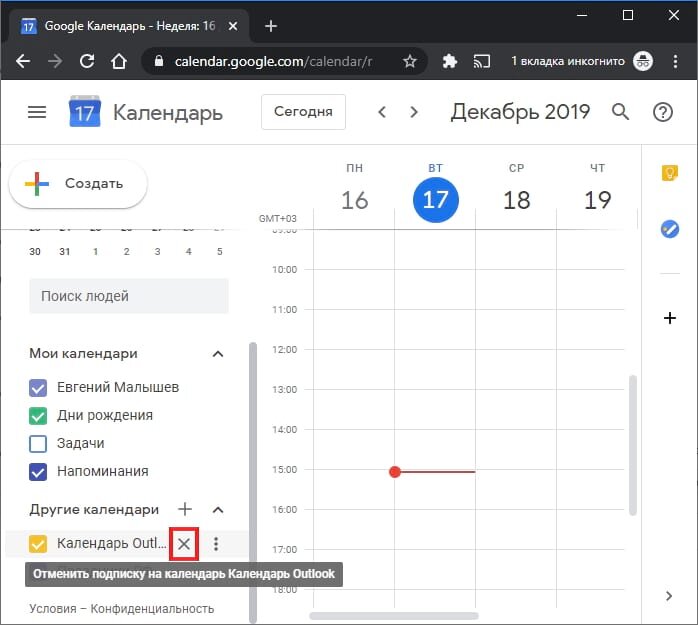Image resolution: width=698 pixels, height=625 pixels.
Task: Open the Конфиденциальность link
Action: [x=152, y=609]
